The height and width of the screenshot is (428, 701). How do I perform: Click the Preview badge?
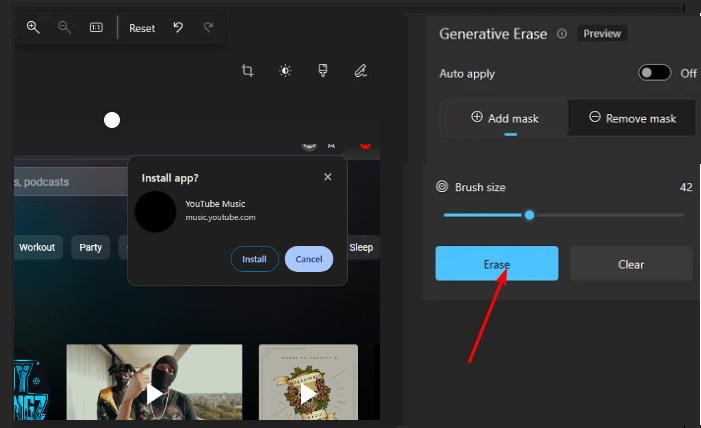[602, 34]
